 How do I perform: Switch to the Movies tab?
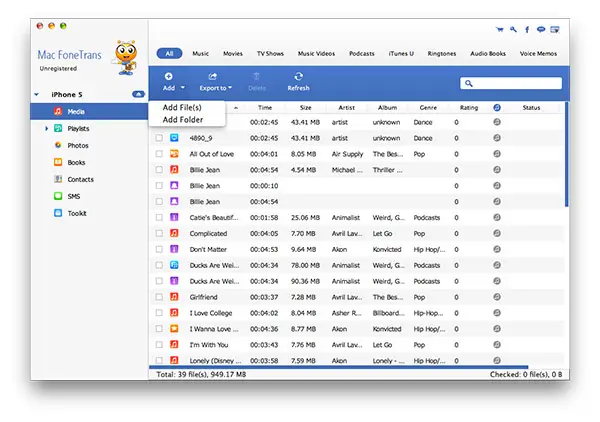coord(233,54)
